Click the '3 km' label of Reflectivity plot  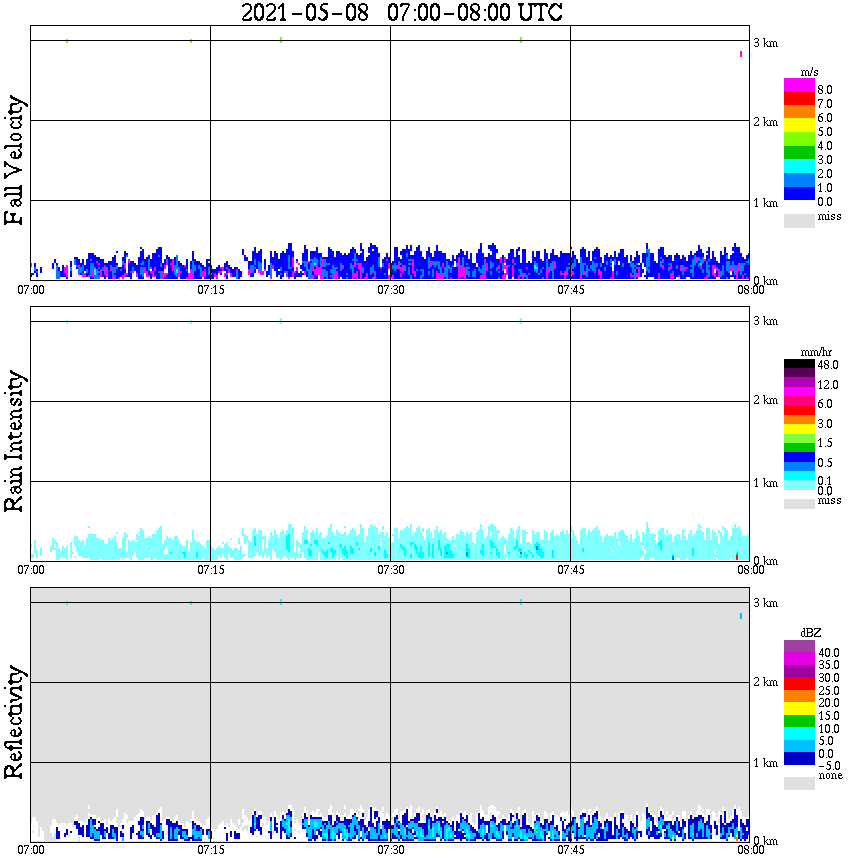pyautogui.click(x=766, y=603)
